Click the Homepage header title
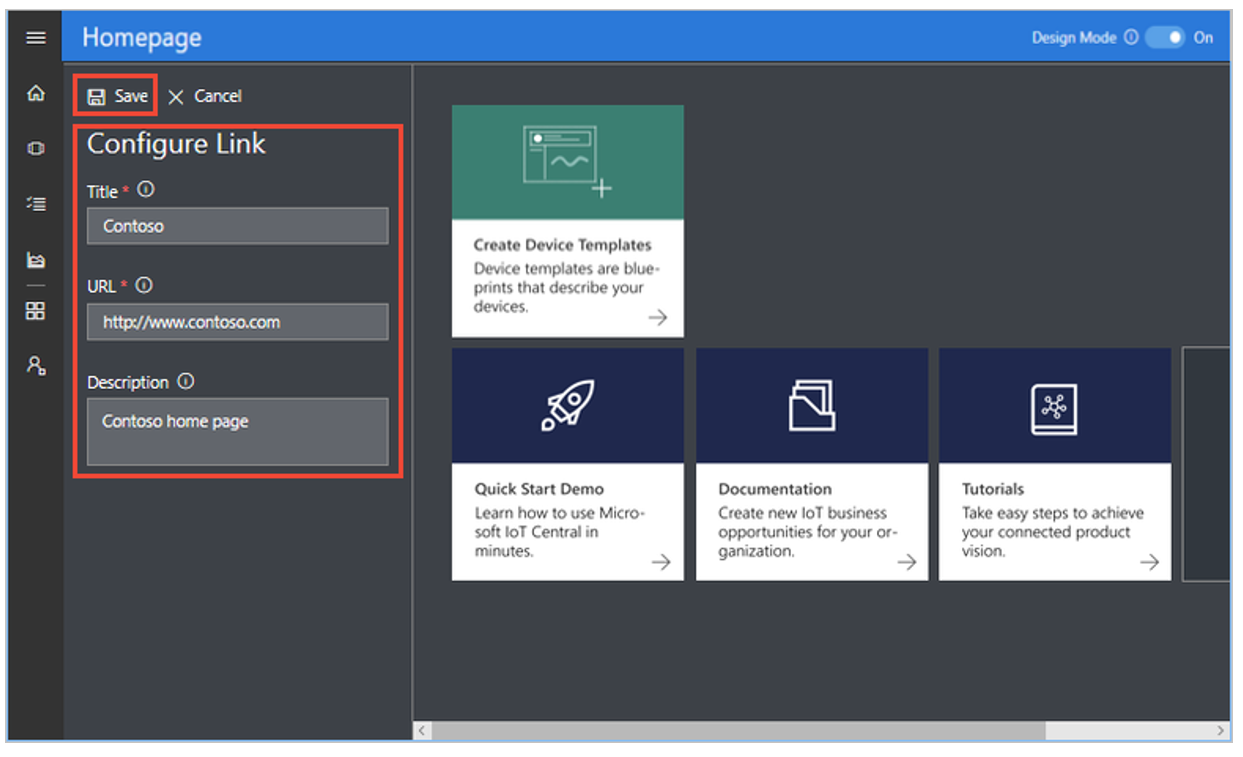Image resolution: width=1243 pixels, height=757 pixels. click(142, 38)
